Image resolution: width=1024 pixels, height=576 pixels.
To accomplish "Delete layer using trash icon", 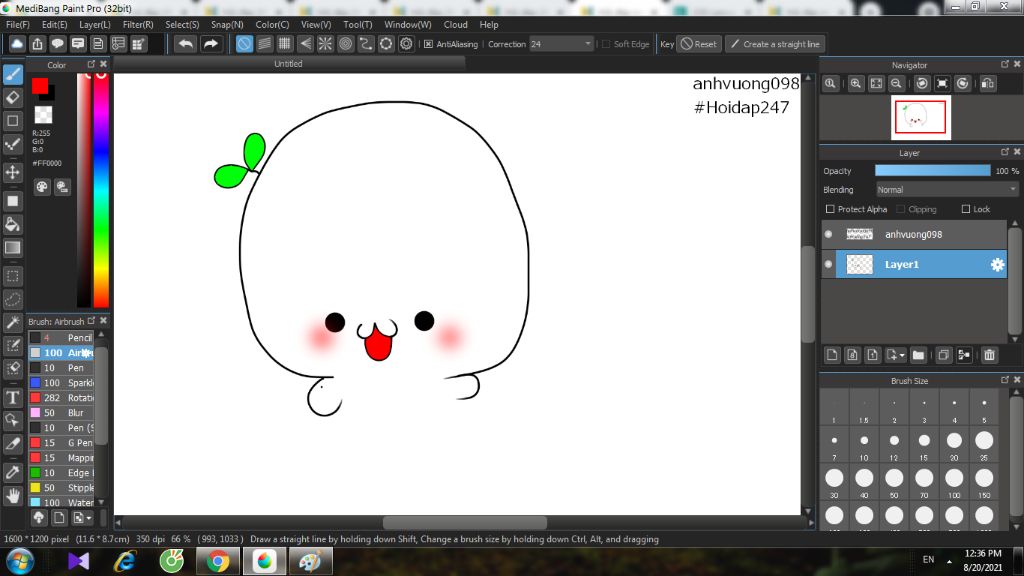I will (989, 355).
